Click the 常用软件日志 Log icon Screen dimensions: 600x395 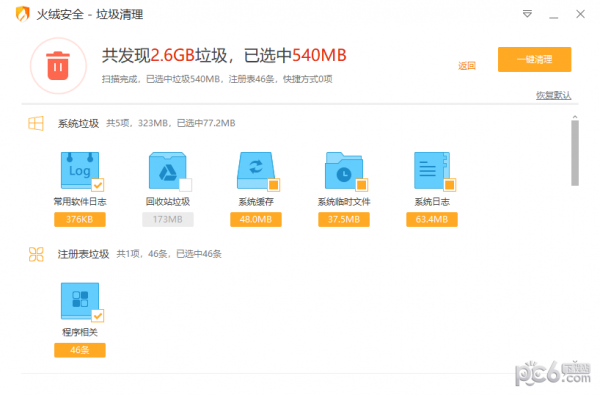click(x=80, y=170)
